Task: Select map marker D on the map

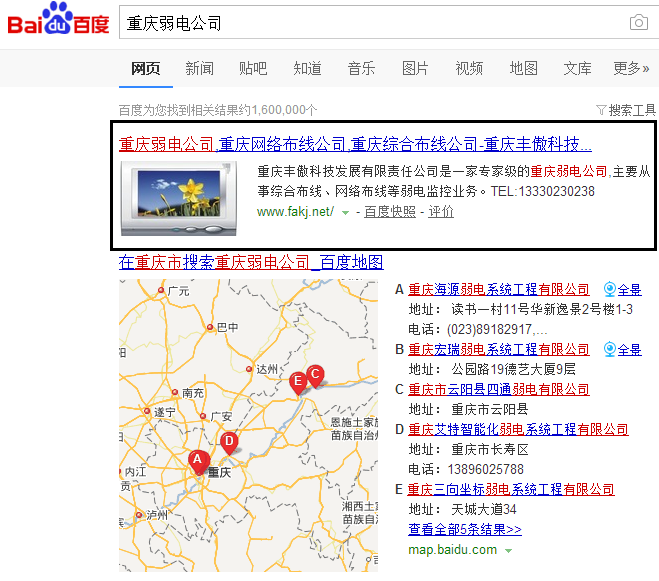Action: point(228,441)
